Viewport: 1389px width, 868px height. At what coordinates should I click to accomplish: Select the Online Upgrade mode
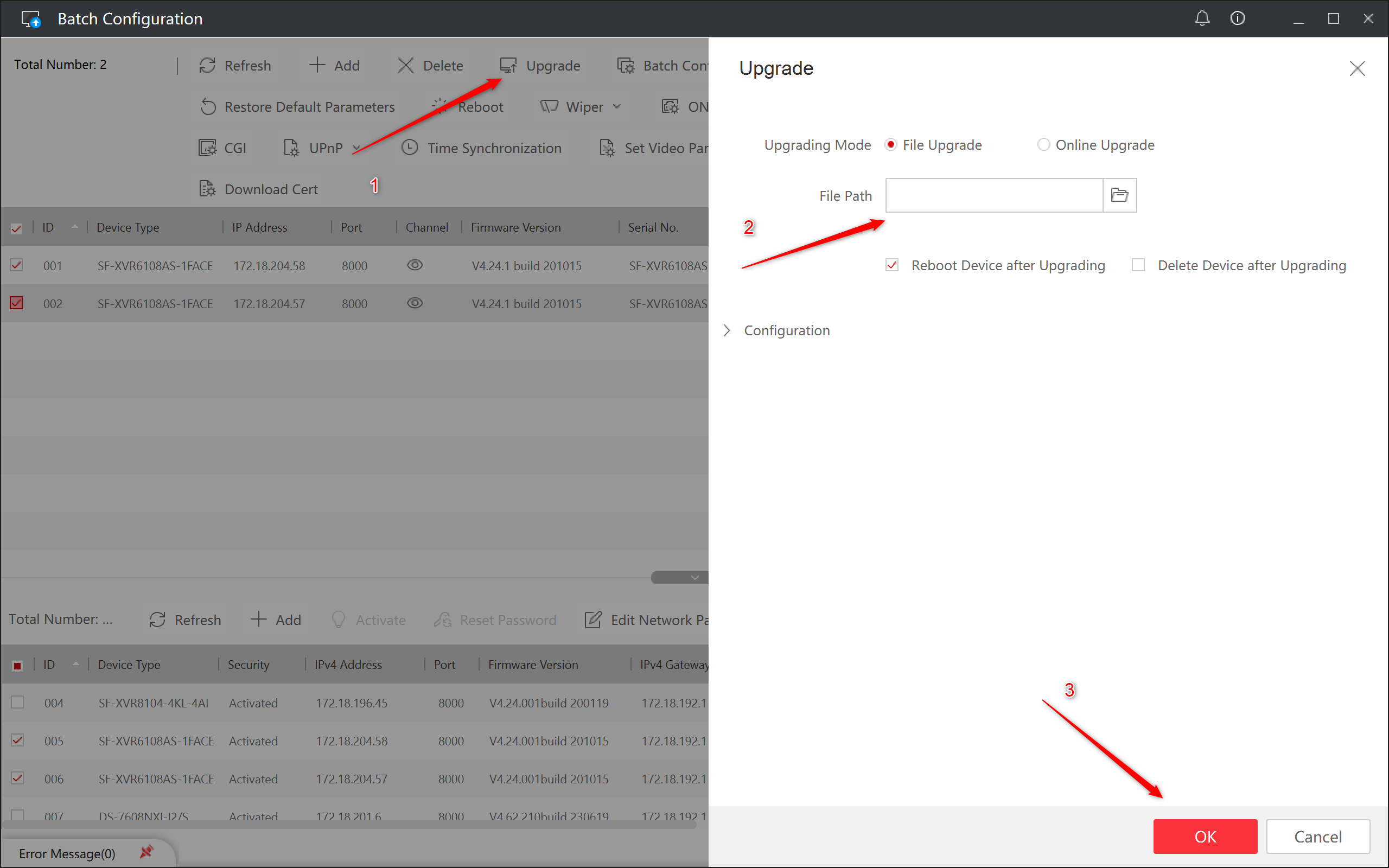pos(1043,145)
